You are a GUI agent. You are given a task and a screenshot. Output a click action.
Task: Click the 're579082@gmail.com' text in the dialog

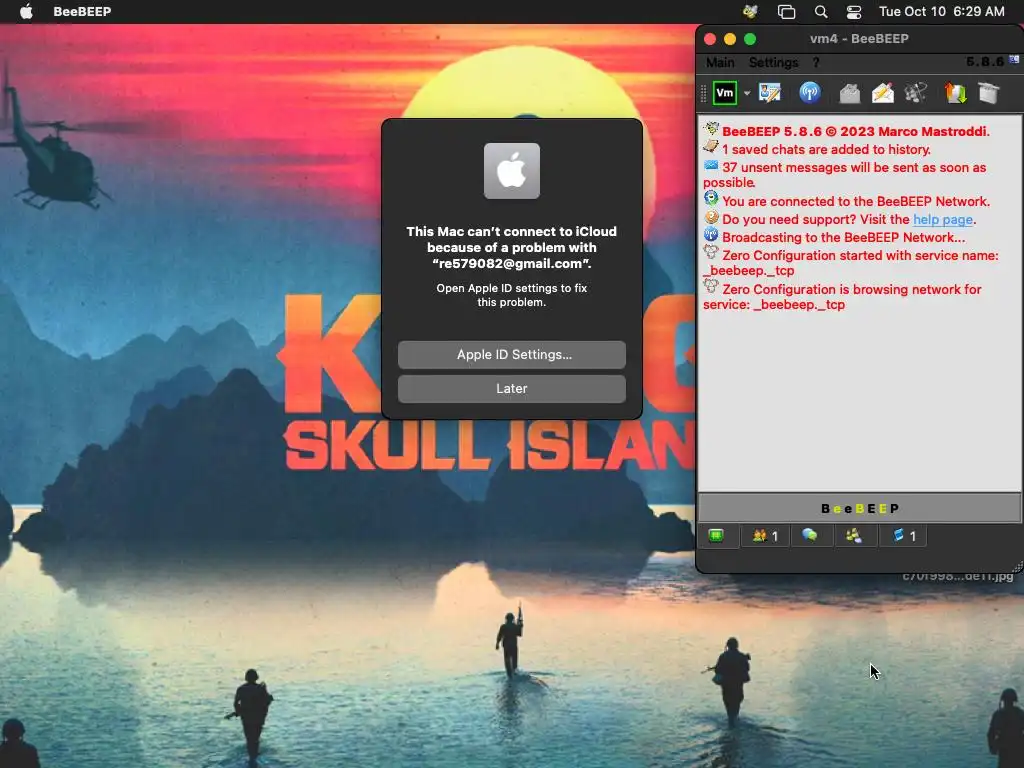[511, 263]
